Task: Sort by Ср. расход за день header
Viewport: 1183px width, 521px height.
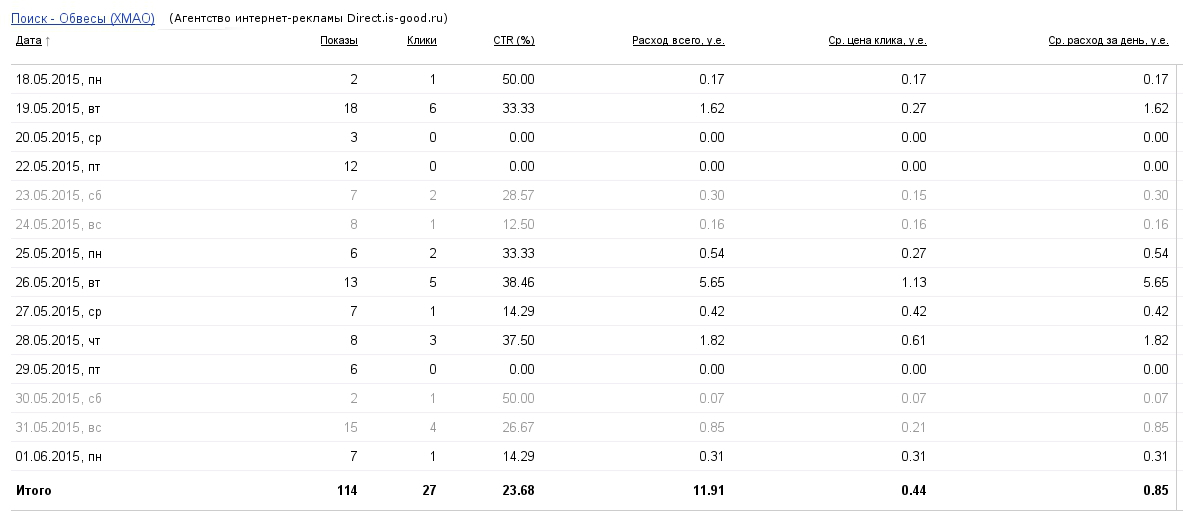Action: point(1108,41)
